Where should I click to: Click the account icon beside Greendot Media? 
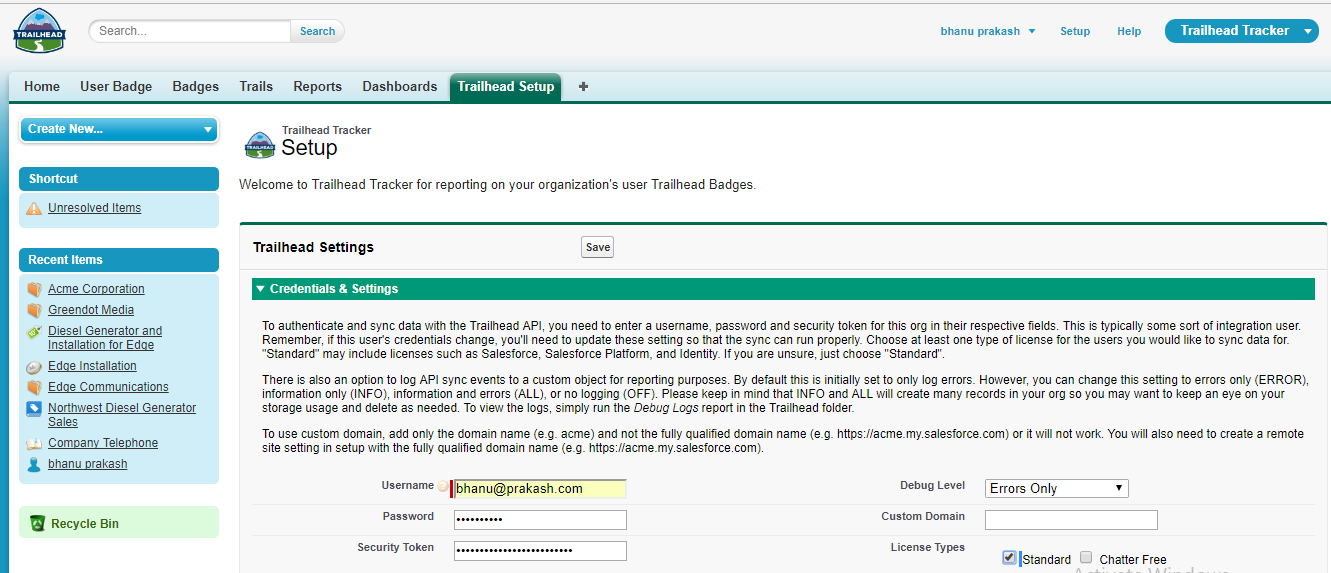tap(34, 310)
